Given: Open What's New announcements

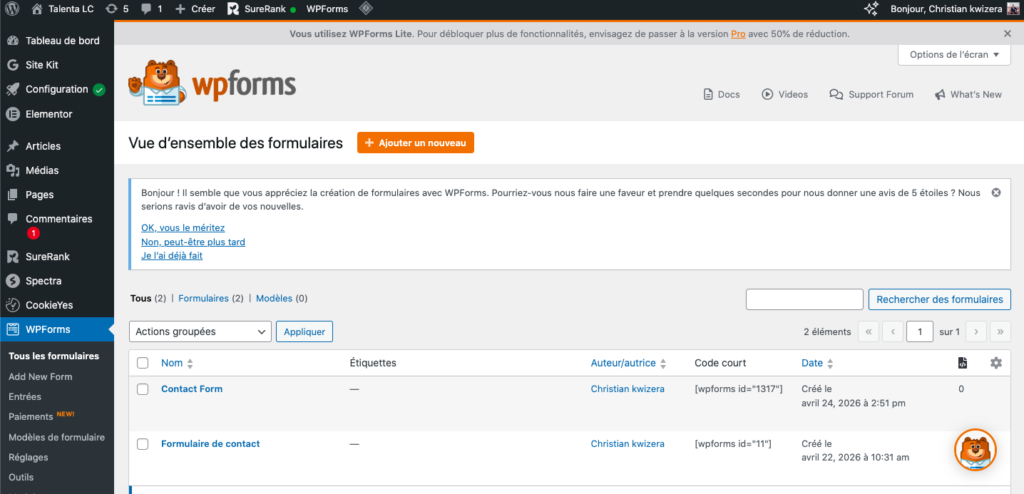Looking at the screenshot, I should click(968, 94).
